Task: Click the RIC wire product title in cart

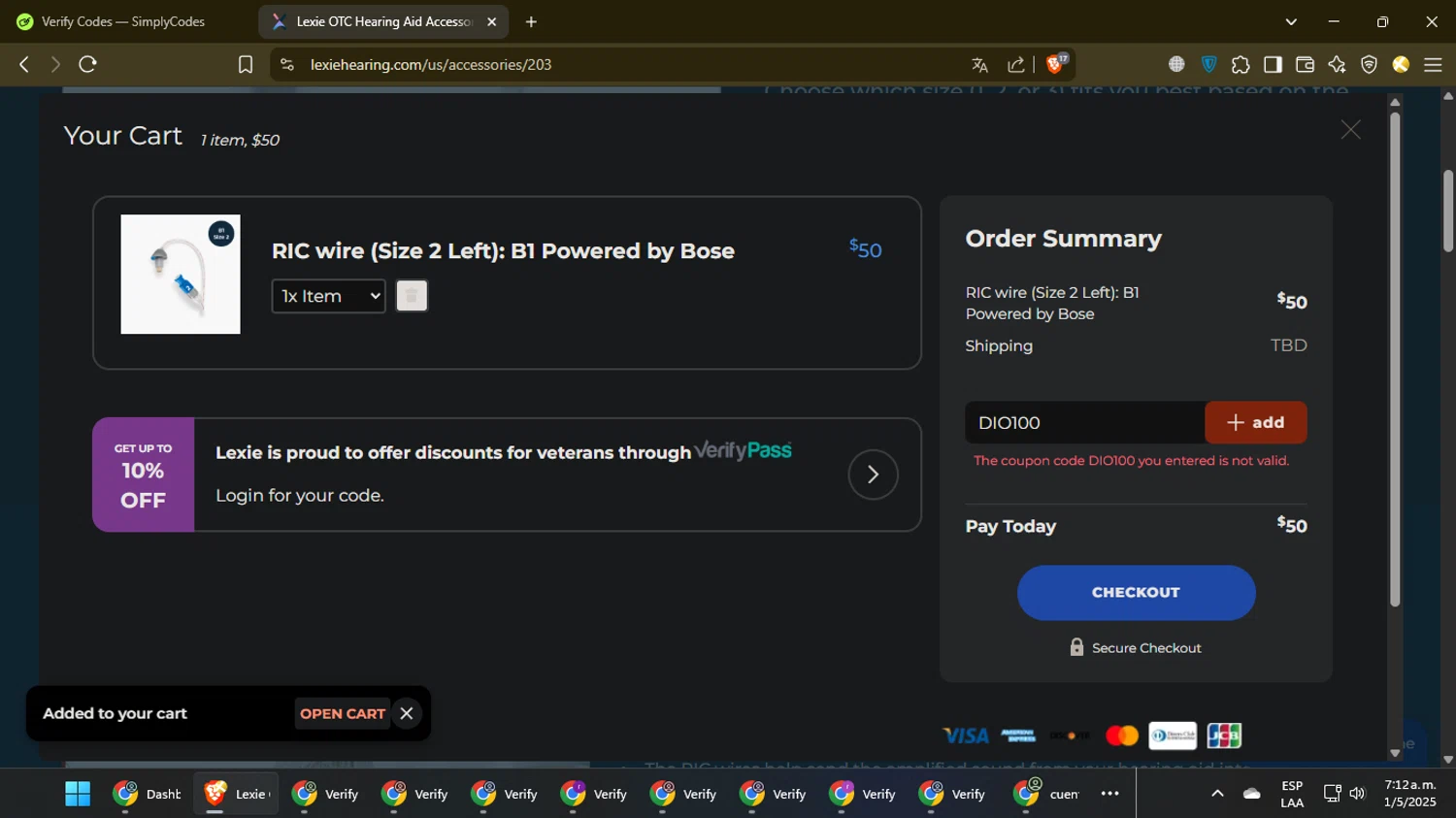Action: pyautogui.click(x=503, y=250)
